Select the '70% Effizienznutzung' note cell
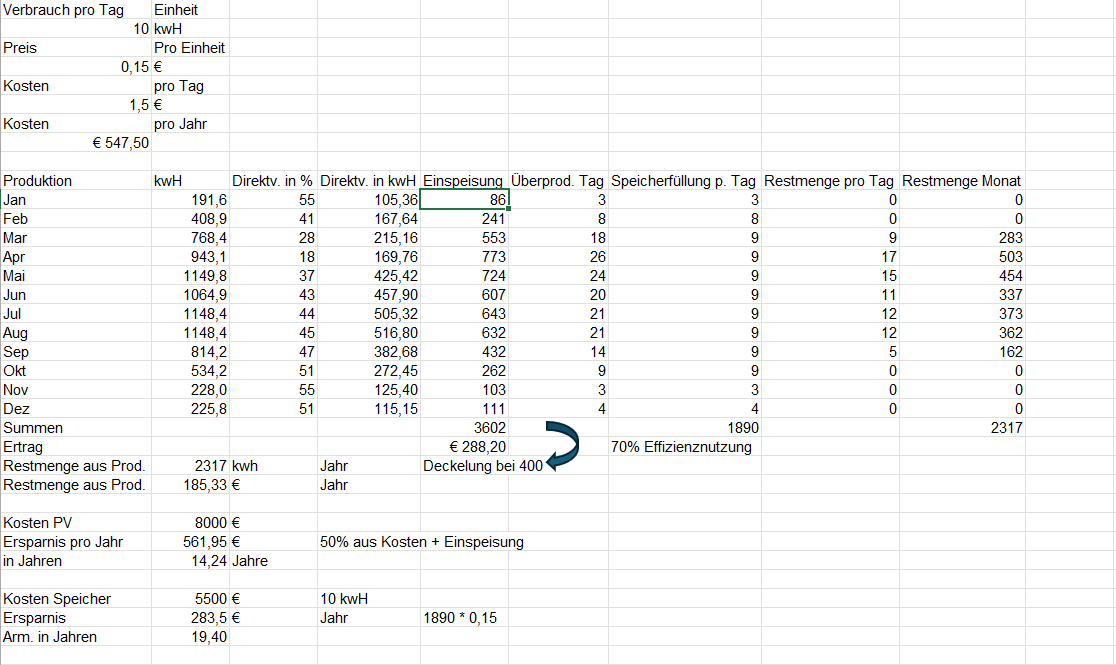 [x=682, y=447]
